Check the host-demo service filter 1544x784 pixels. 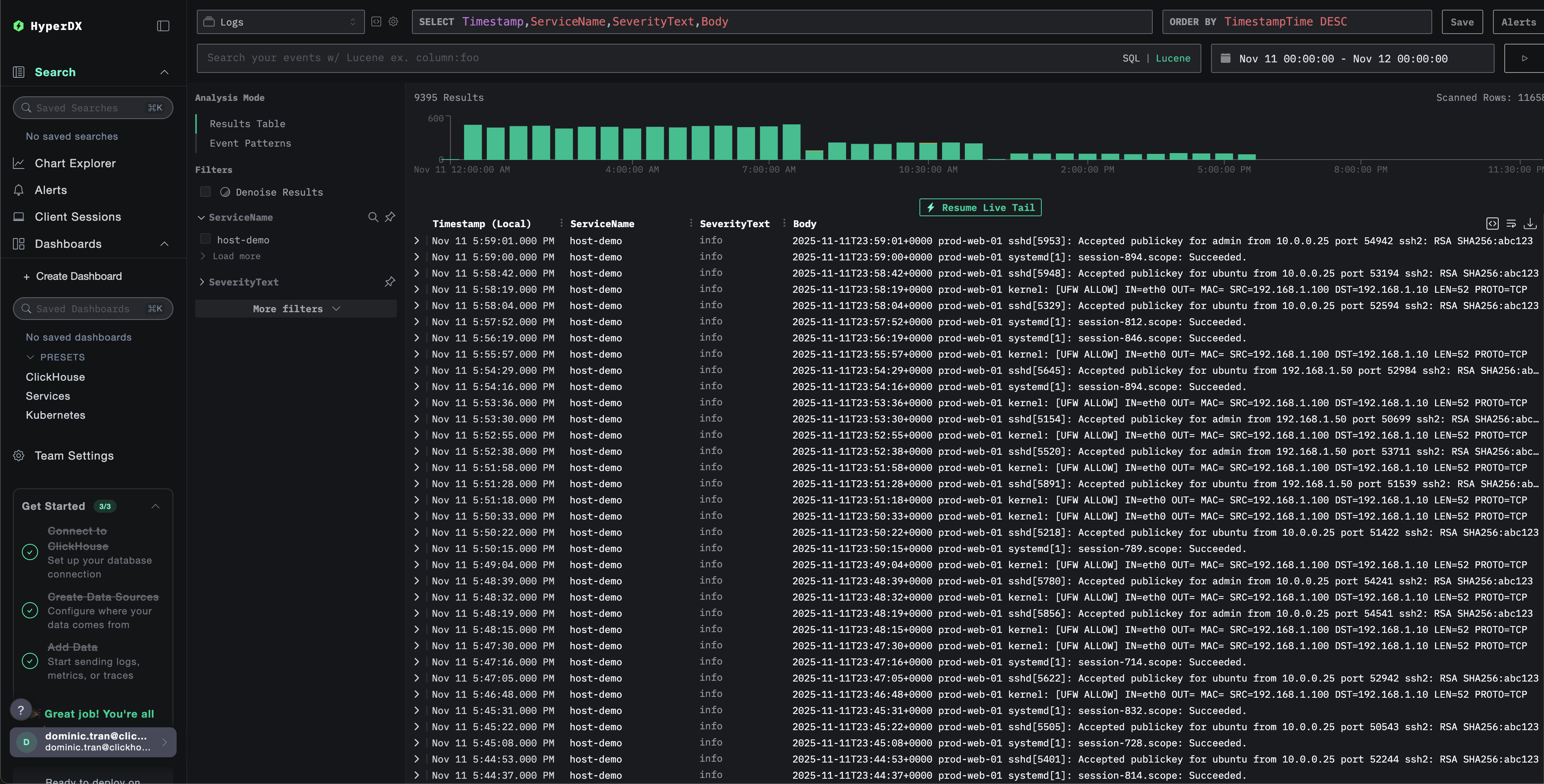[x=205, y=239]
